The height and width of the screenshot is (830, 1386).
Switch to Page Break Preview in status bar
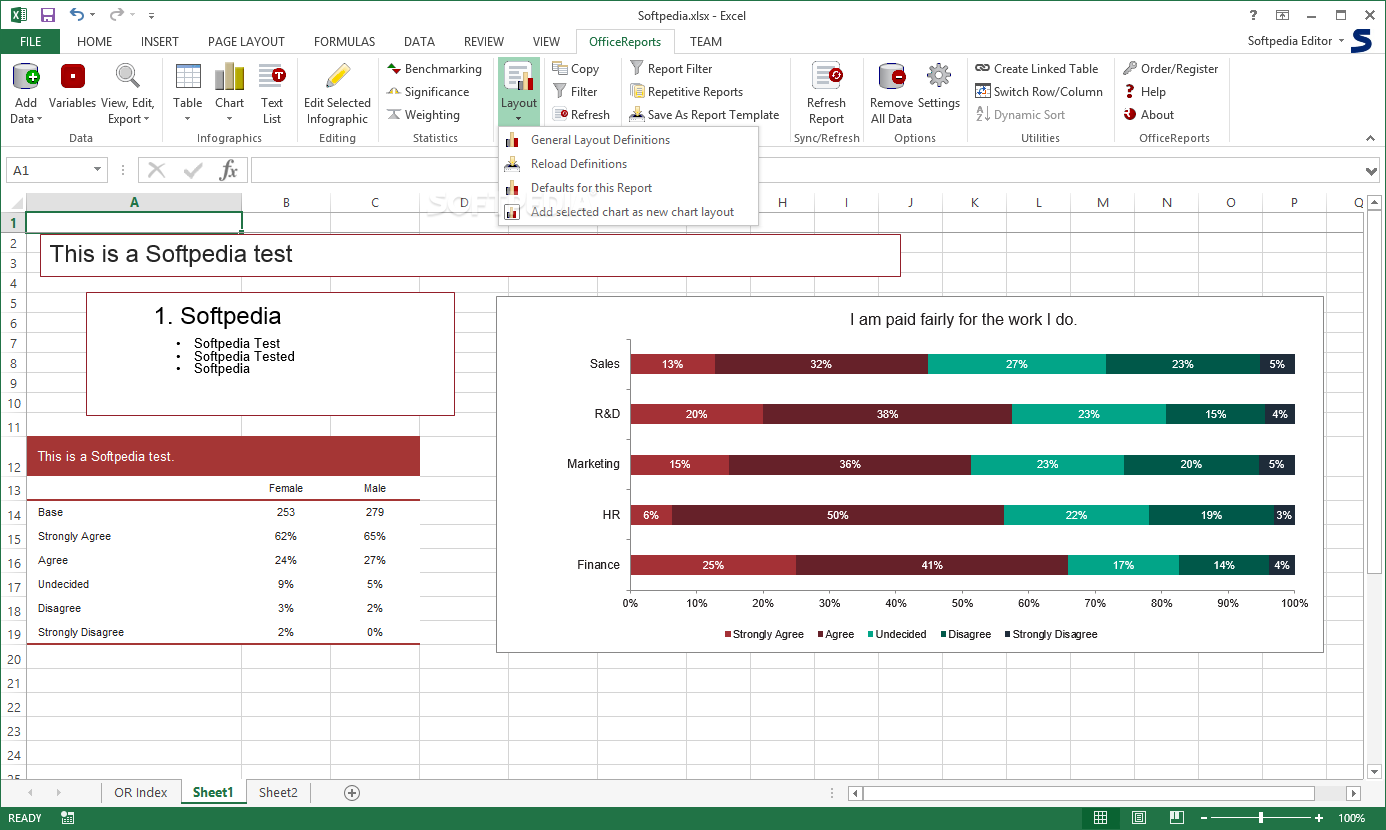click(1176, 818)
